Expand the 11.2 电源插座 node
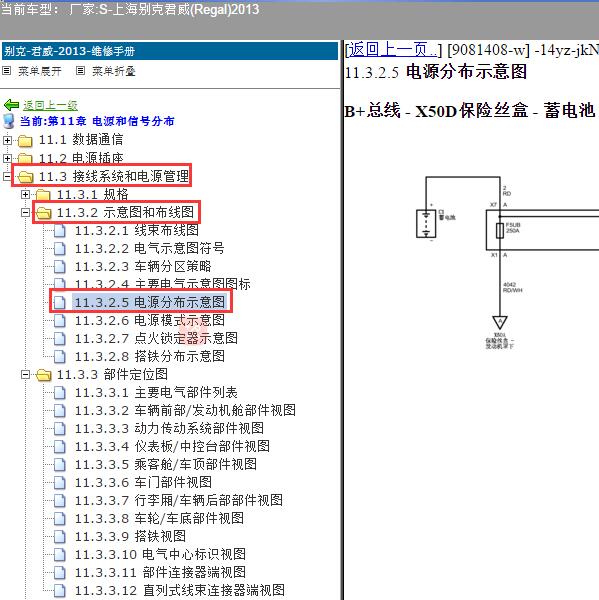Viewport: 599px width, 600px height. click(7, 158)
